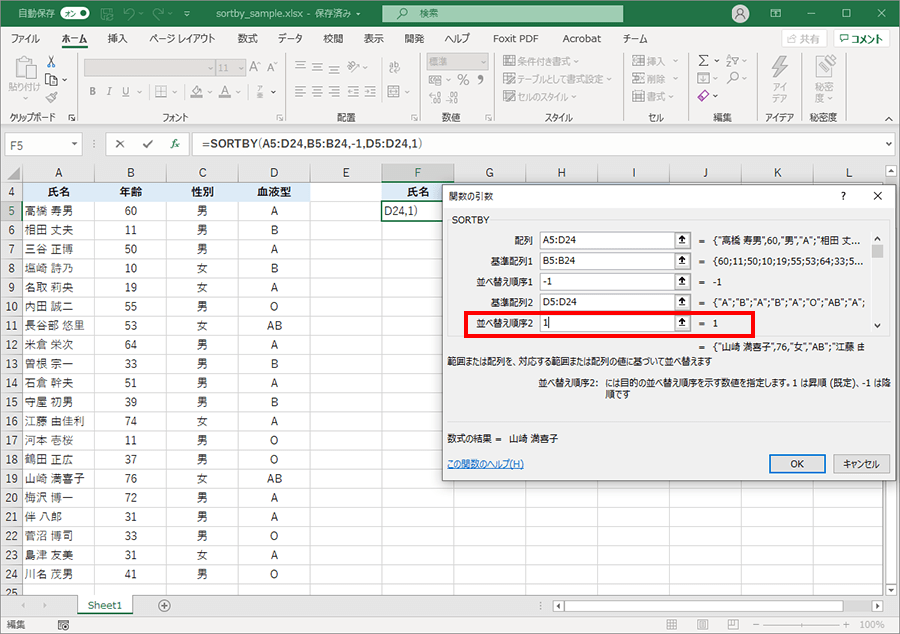Click the コメント button

coord(861,38)
